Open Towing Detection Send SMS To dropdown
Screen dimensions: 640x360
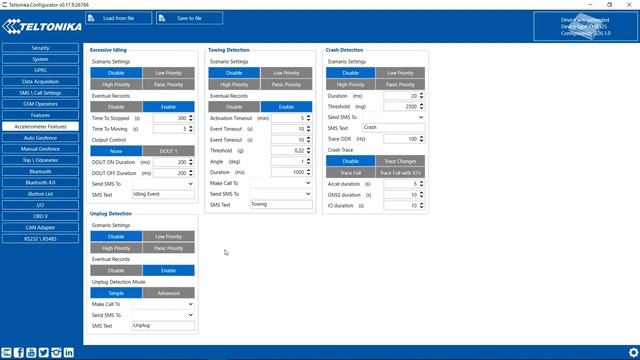pyautogui.click(x=281, y=194)
